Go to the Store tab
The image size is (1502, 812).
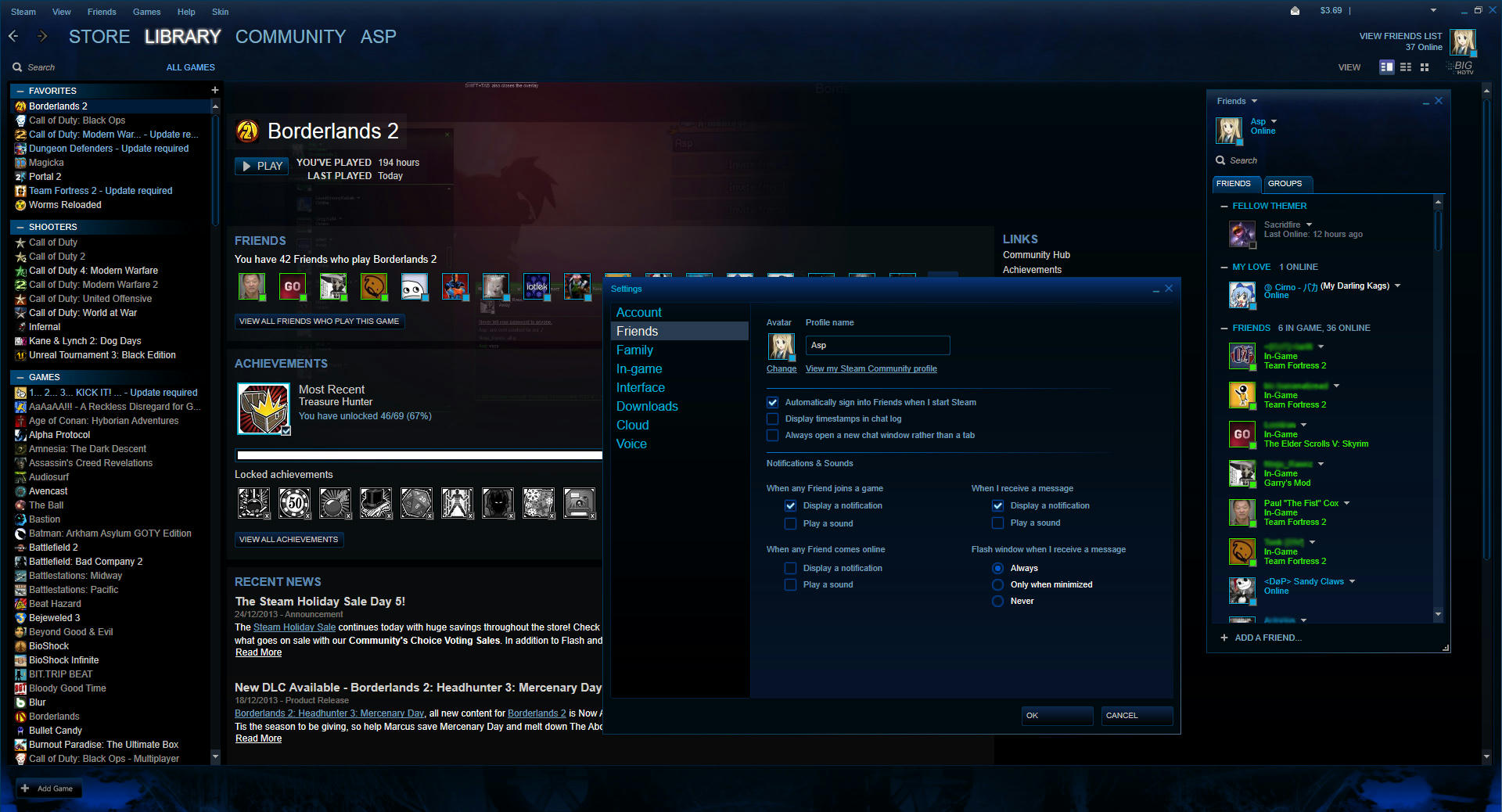coord(99,37)
